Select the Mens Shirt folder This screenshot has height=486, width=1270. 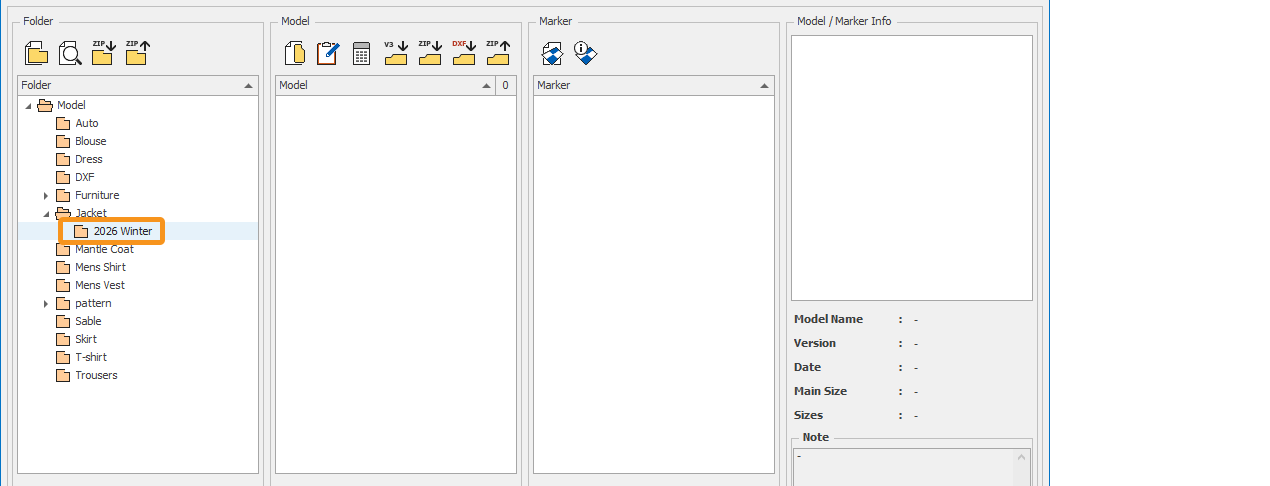point(100,267)
